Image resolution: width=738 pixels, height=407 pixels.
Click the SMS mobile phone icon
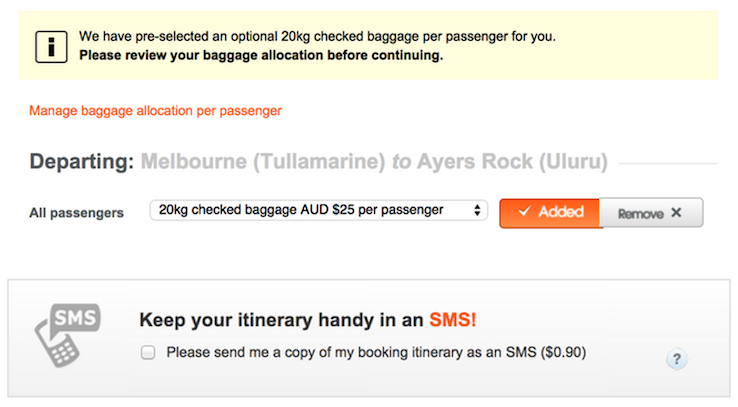(x=67, y=335)
